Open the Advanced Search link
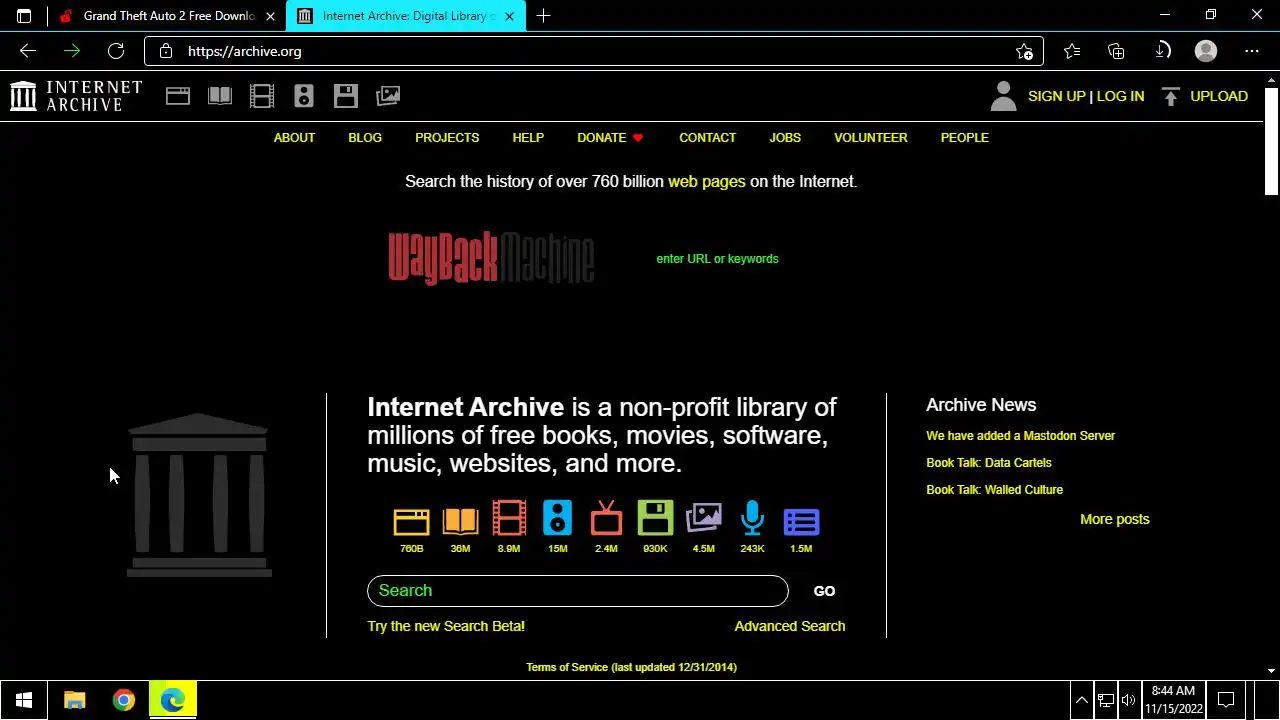 pyautogui.click(x=790, y=626)
